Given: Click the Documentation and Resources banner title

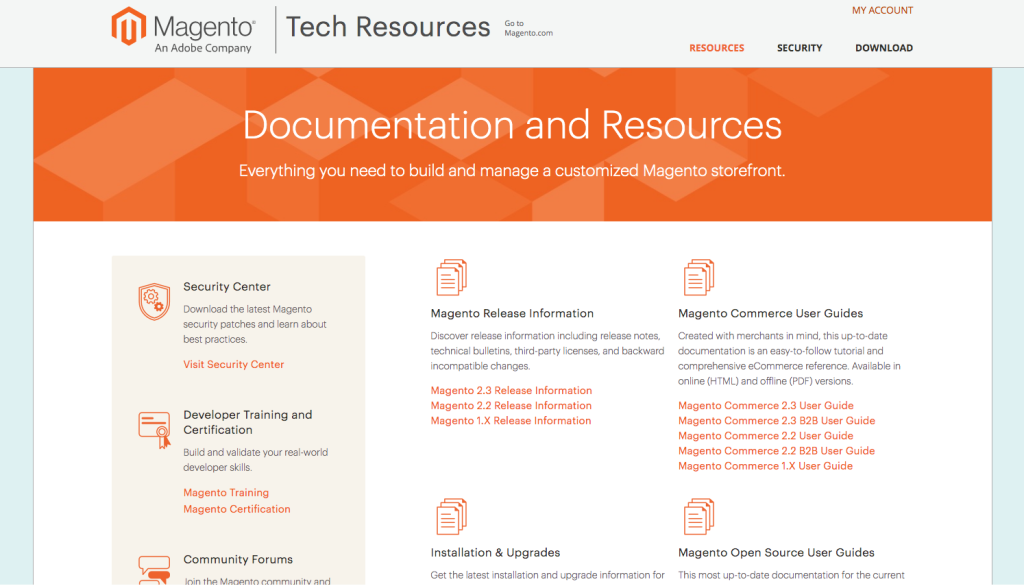Looking at the screenshot, I should (512, 125).
